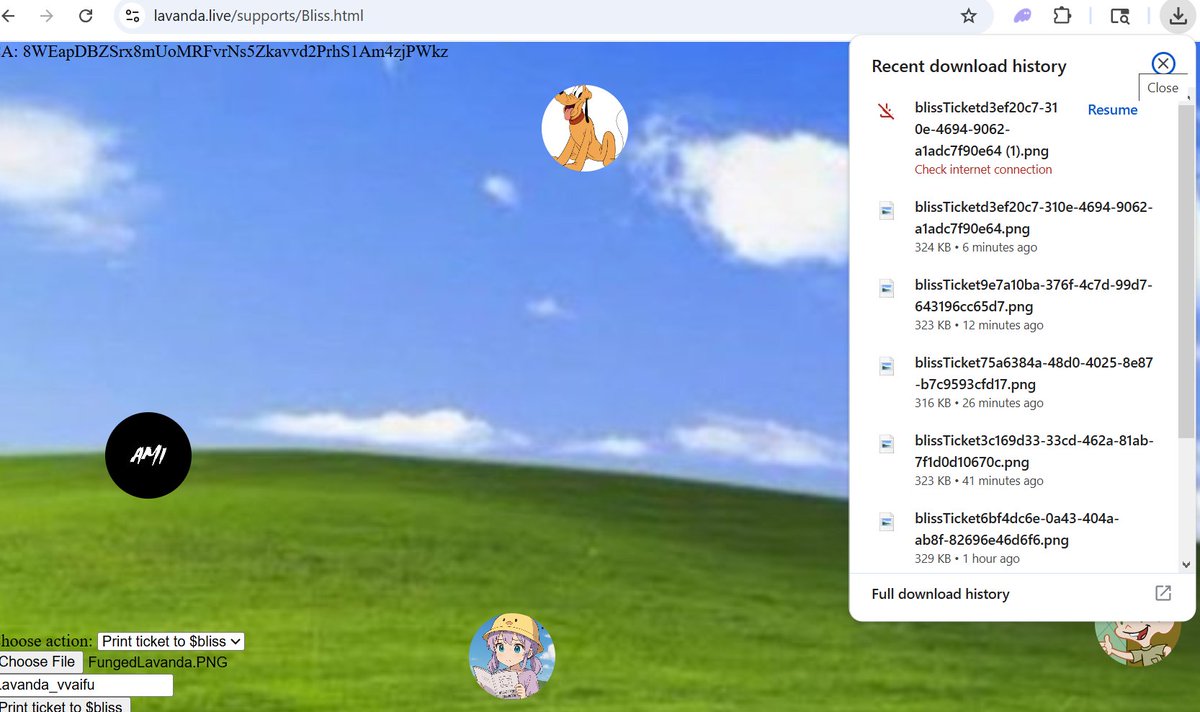Click image file icon of blissTicket9e7a10ba download
The height and width of the screenshot is (712, 1200).
(886, 288)
